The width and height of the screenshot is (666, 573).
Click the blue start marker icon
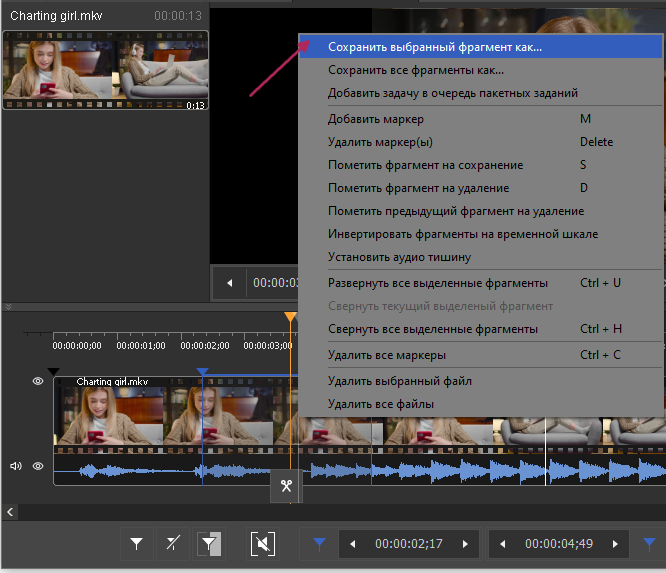point(319,544)
